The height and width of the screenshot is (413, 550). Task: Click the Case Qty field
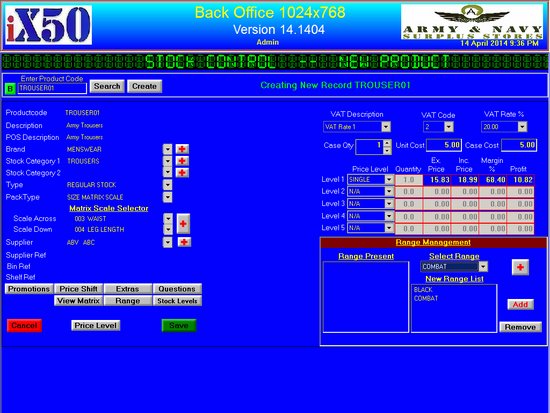click(x=369, y=147)
